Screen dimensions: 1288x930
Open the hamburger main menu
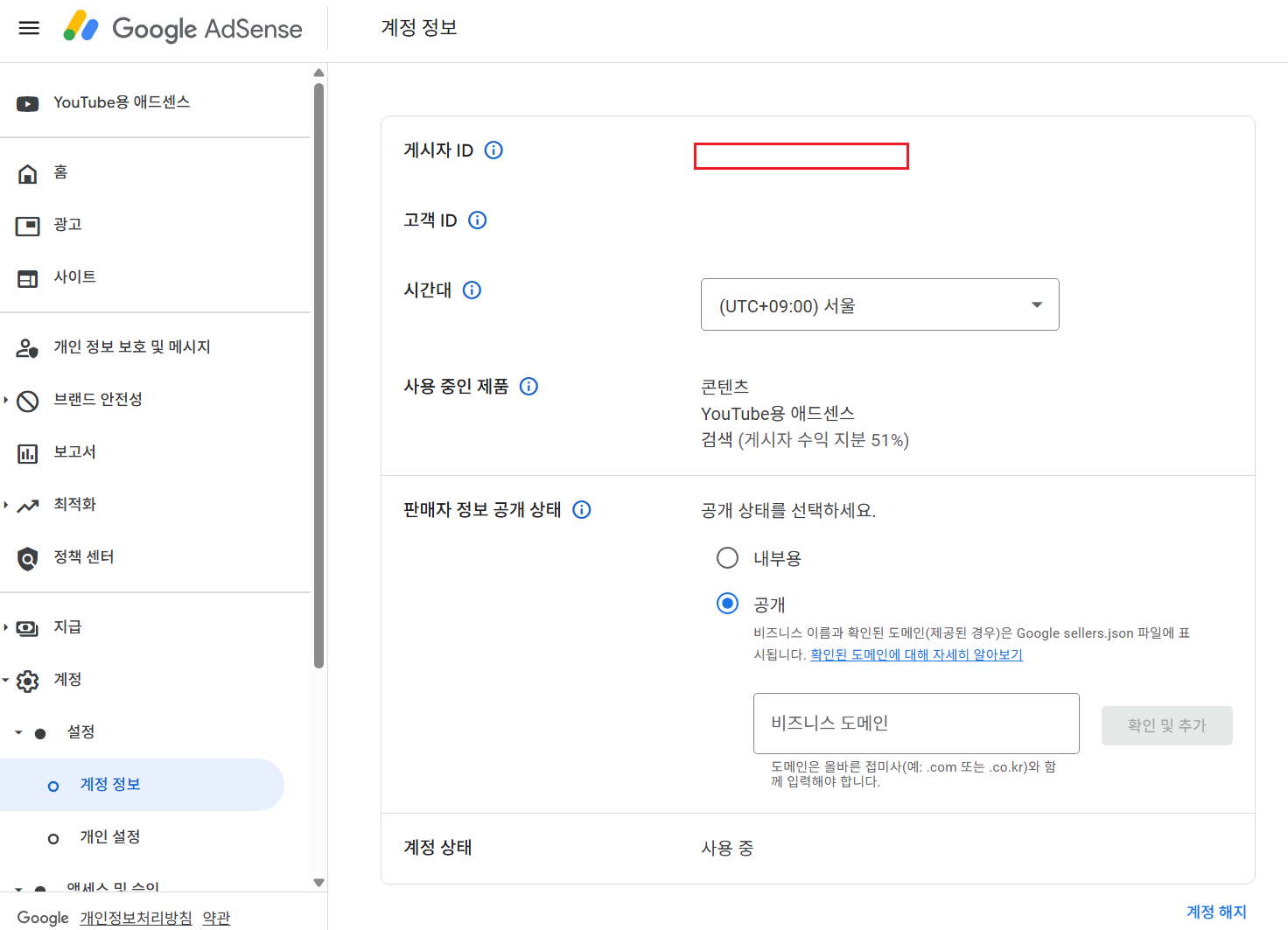coord(29,28)
